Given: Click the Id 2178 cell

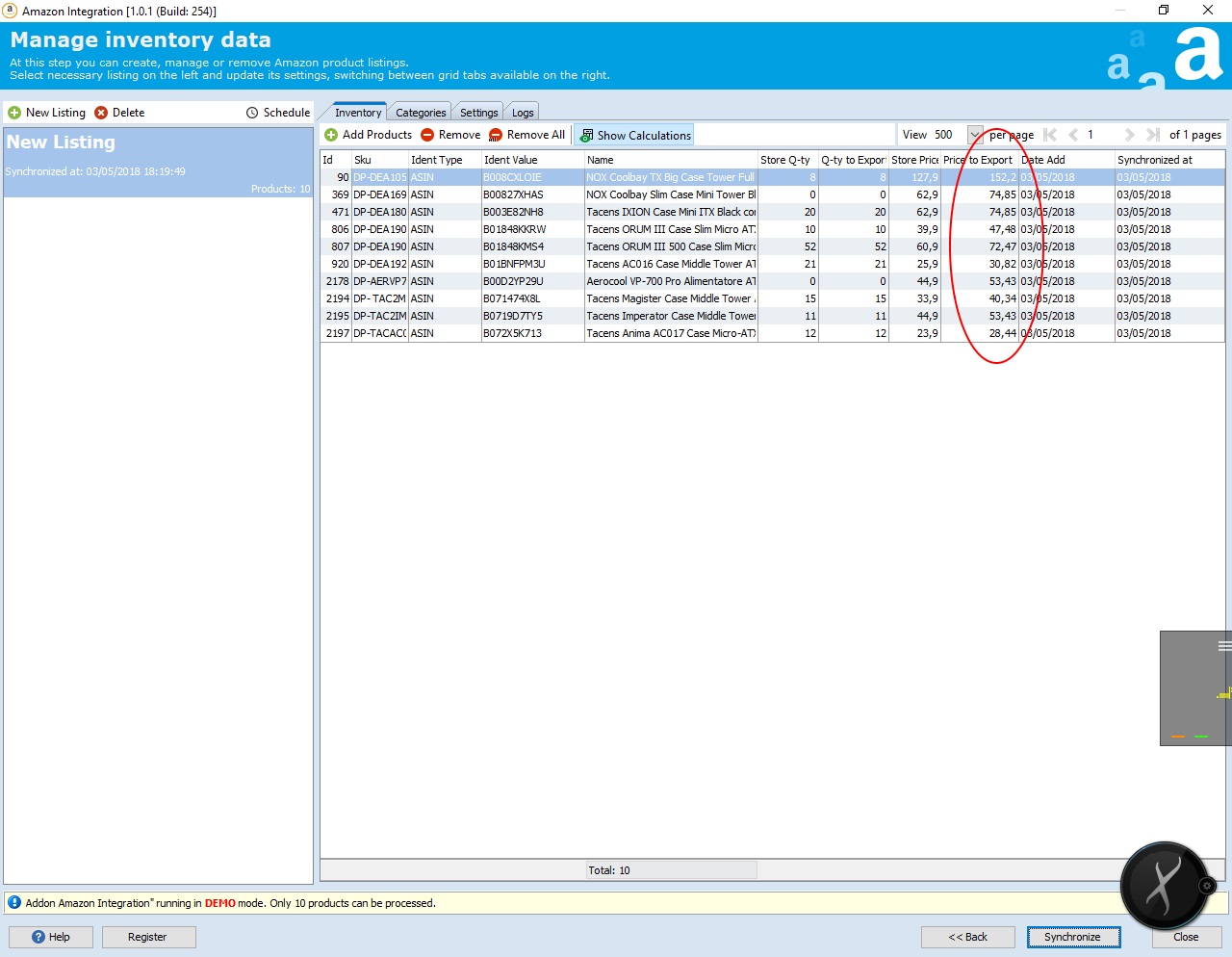Looking at the screenshot, I should click(336, 281).
